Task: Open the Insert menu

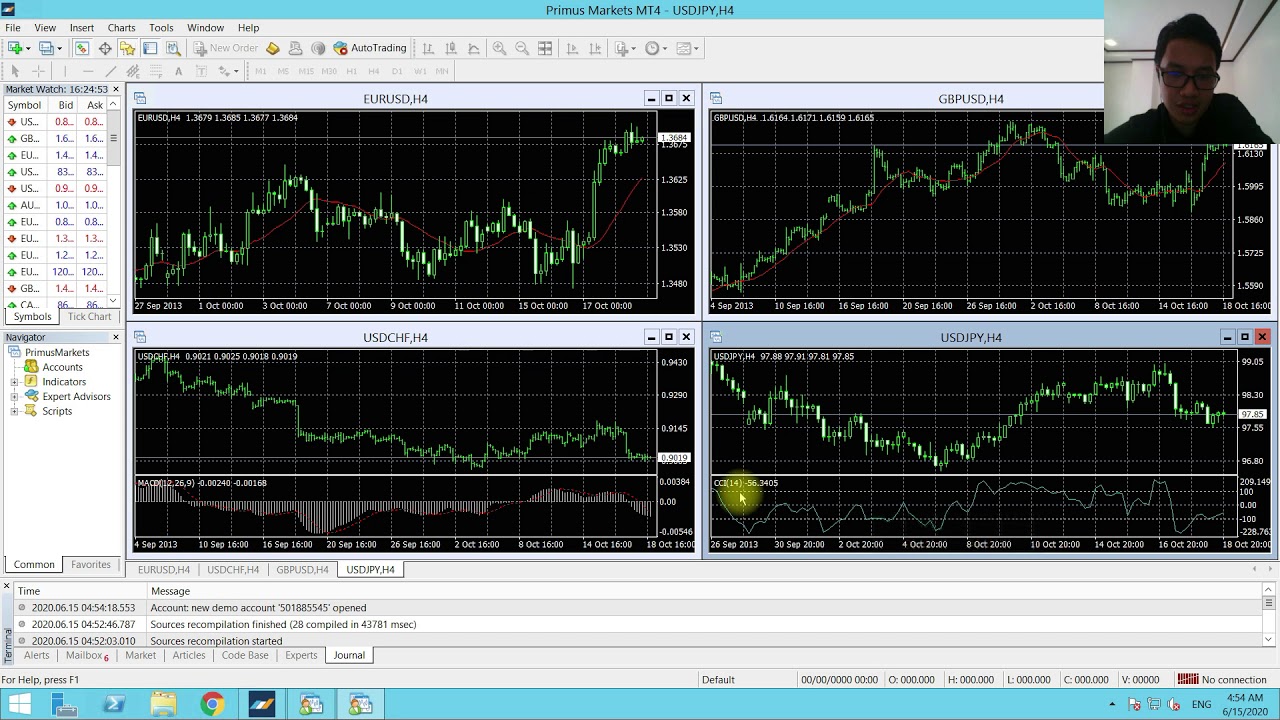Action: 82,27
